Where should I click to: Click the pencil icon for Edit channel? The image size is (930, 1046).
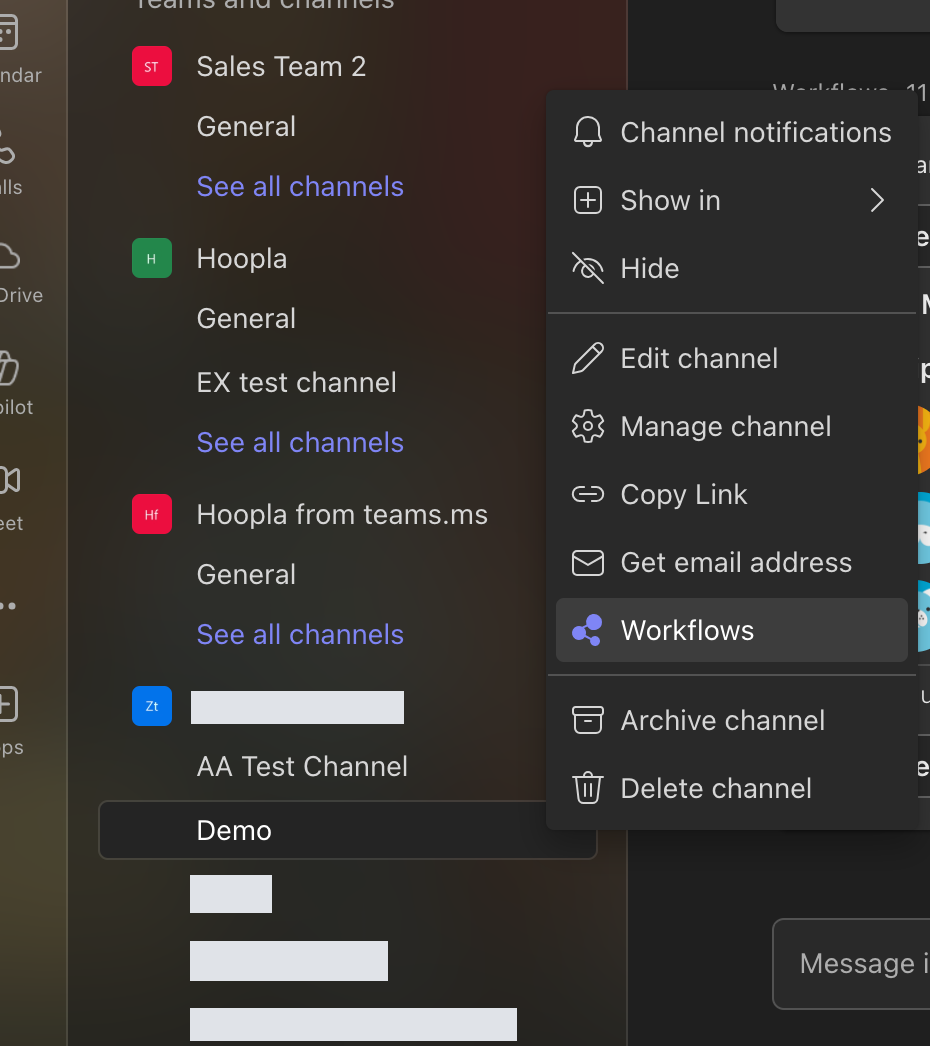(587, 358)
